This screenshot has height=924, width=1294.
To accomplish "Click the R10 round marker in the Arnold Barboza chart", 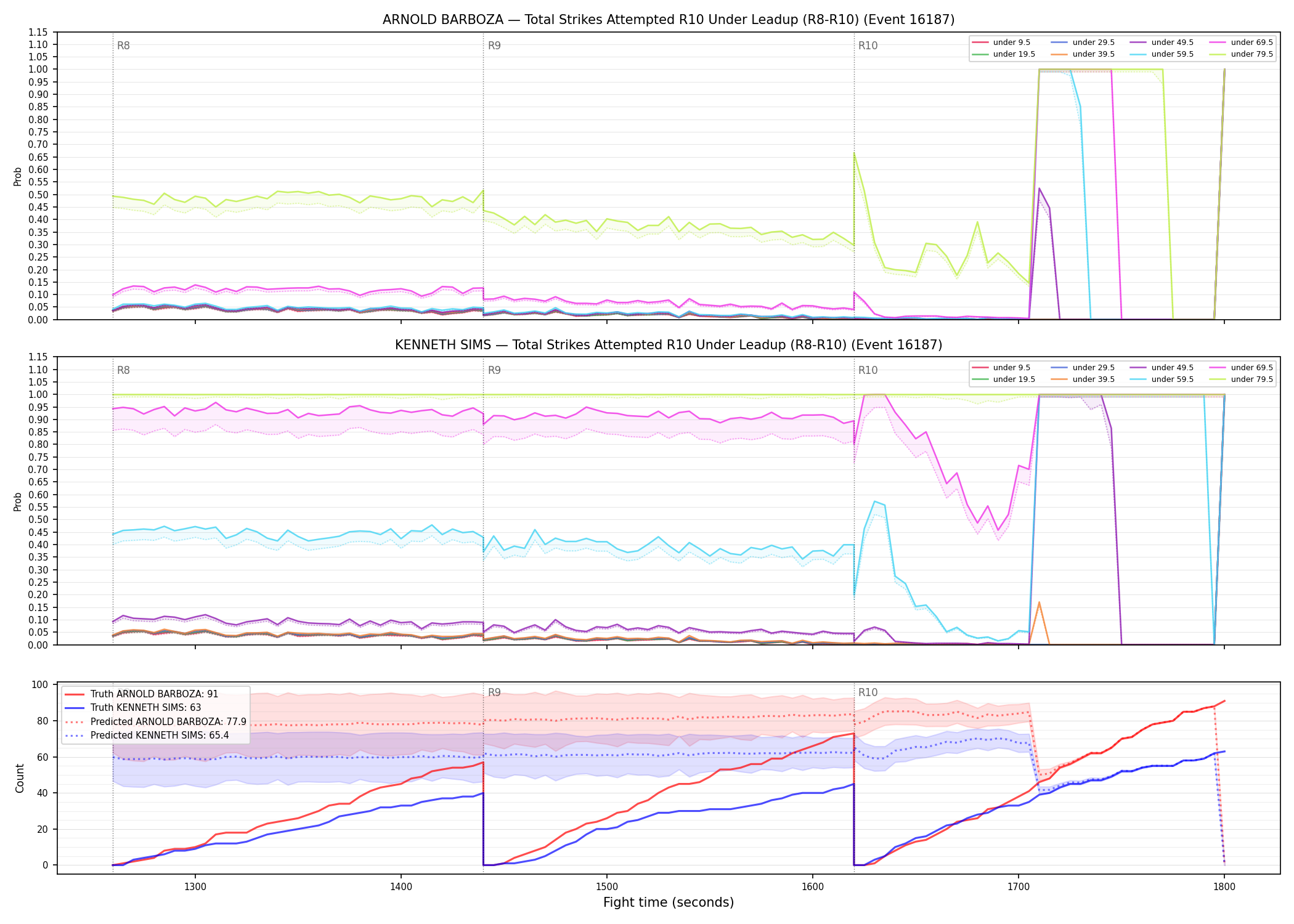I will 868,46.
